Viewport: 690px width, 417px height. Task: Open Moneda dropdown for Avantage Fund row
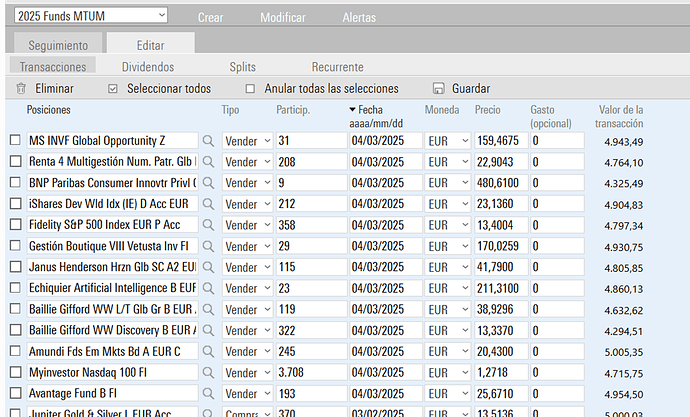[448, 394]
